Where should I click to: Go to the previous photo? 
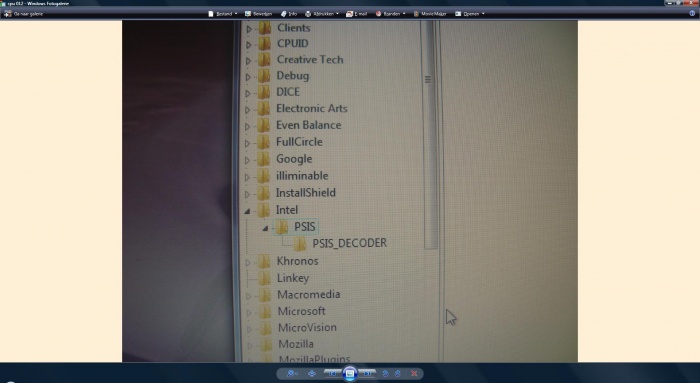333,374
